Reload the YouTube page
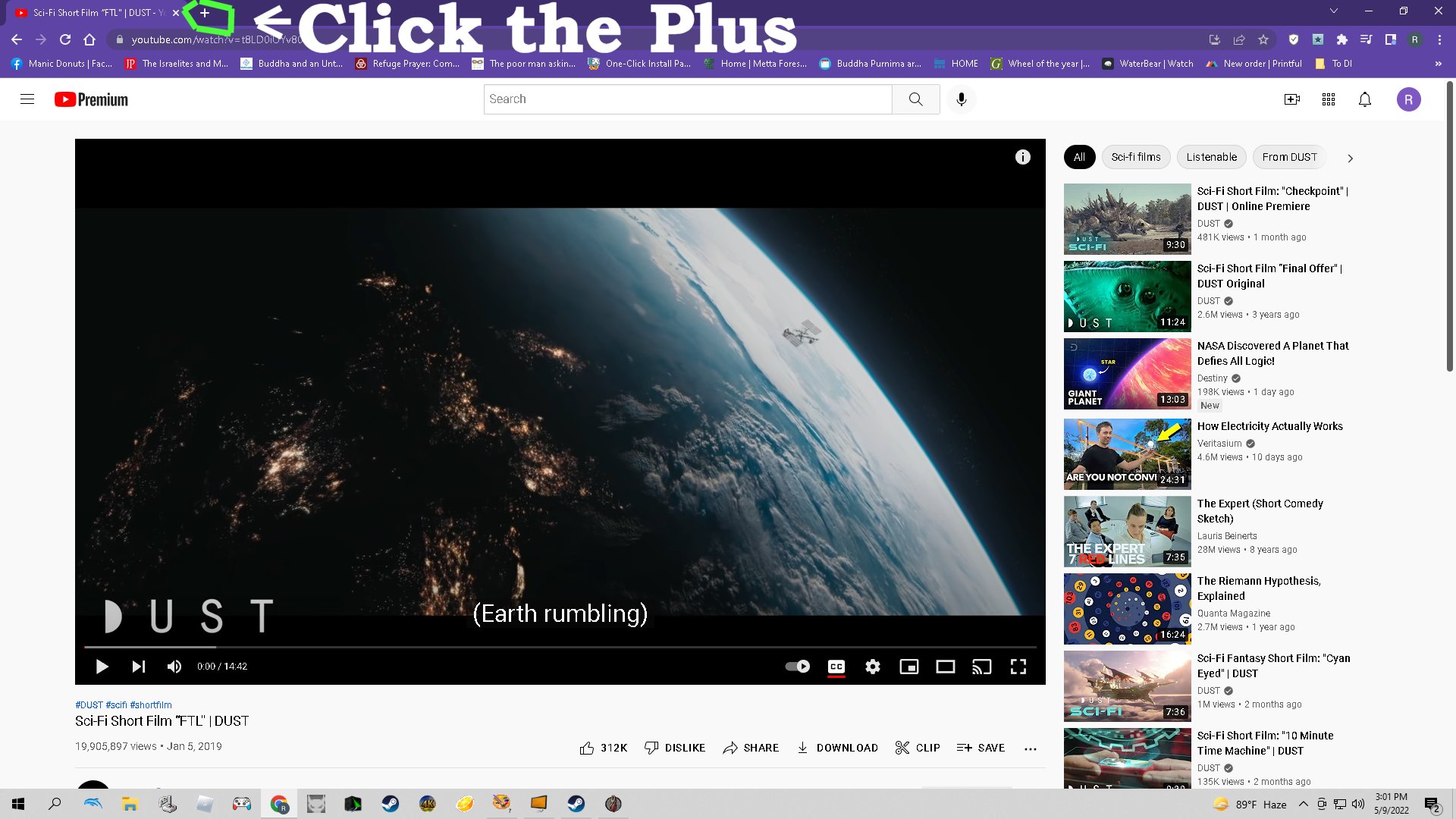Screen dimensions: 1456x819 click(x=65, y=39)
